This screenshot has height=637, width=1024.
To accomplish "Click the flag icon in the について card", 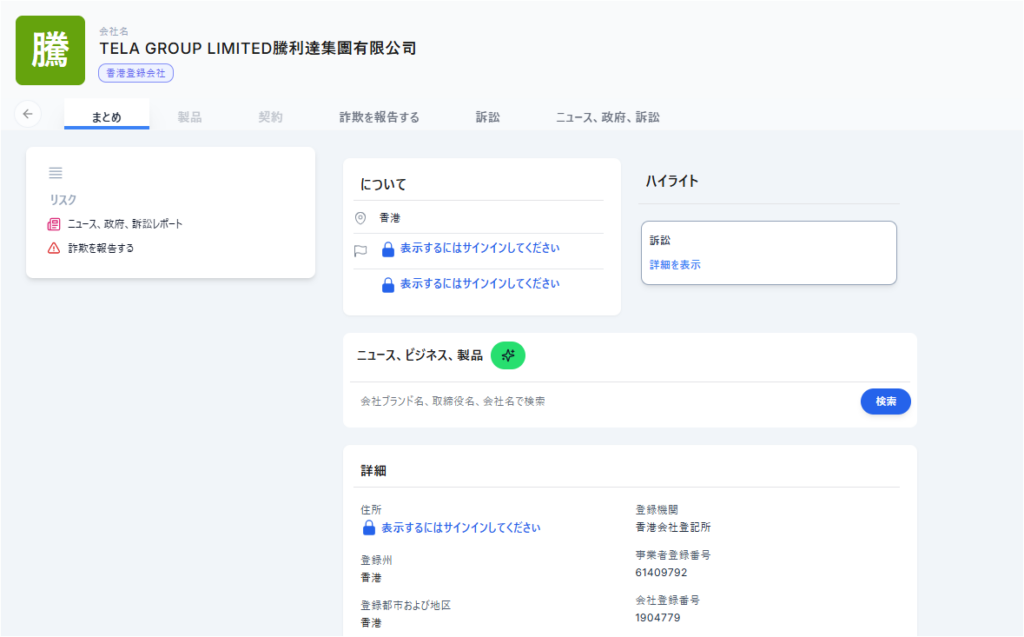I will 360,251.
